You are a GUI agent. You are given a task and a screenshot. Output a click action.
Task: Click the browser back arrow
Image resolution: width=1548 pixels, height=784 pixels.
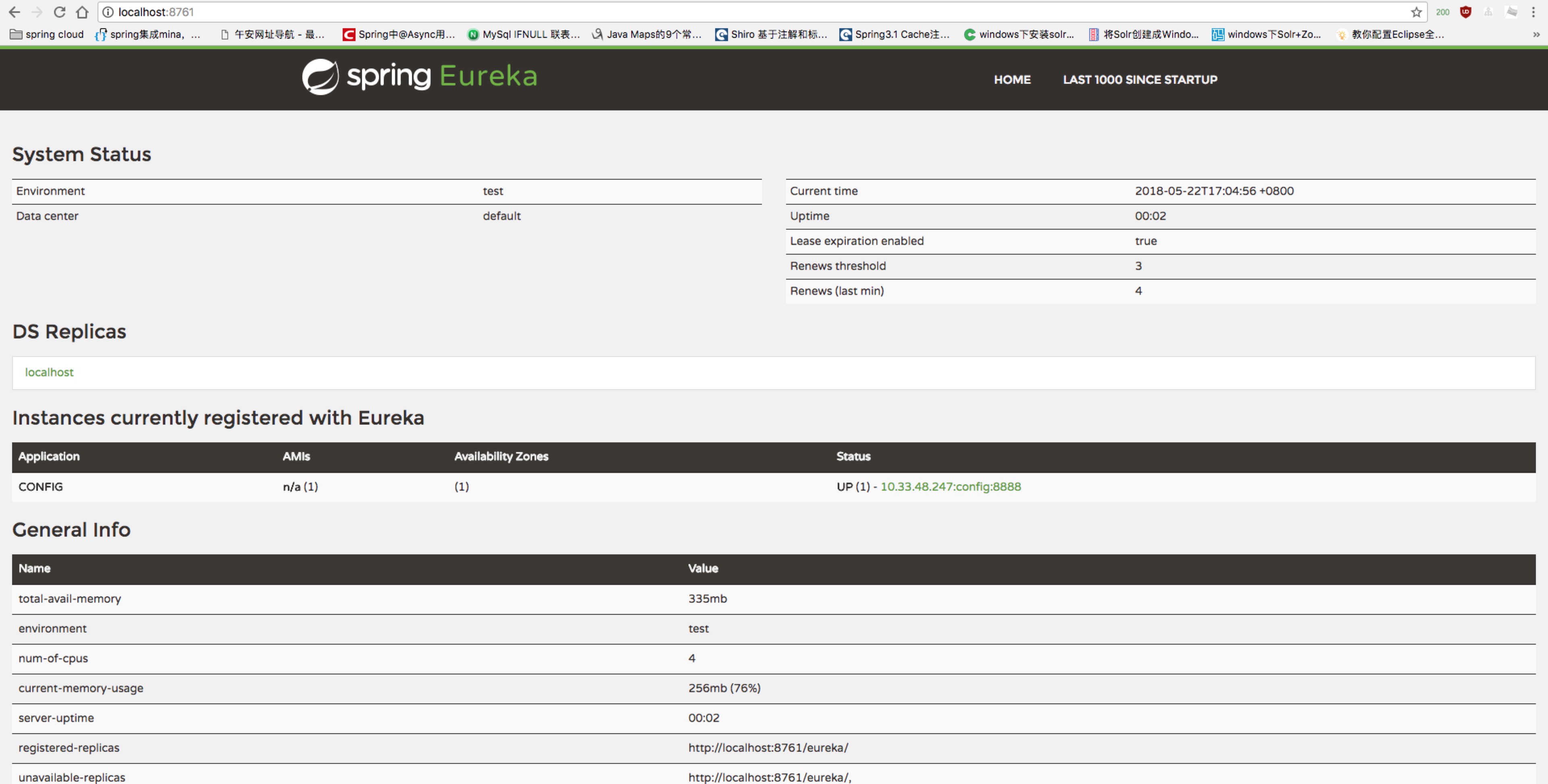click(15, 12)
